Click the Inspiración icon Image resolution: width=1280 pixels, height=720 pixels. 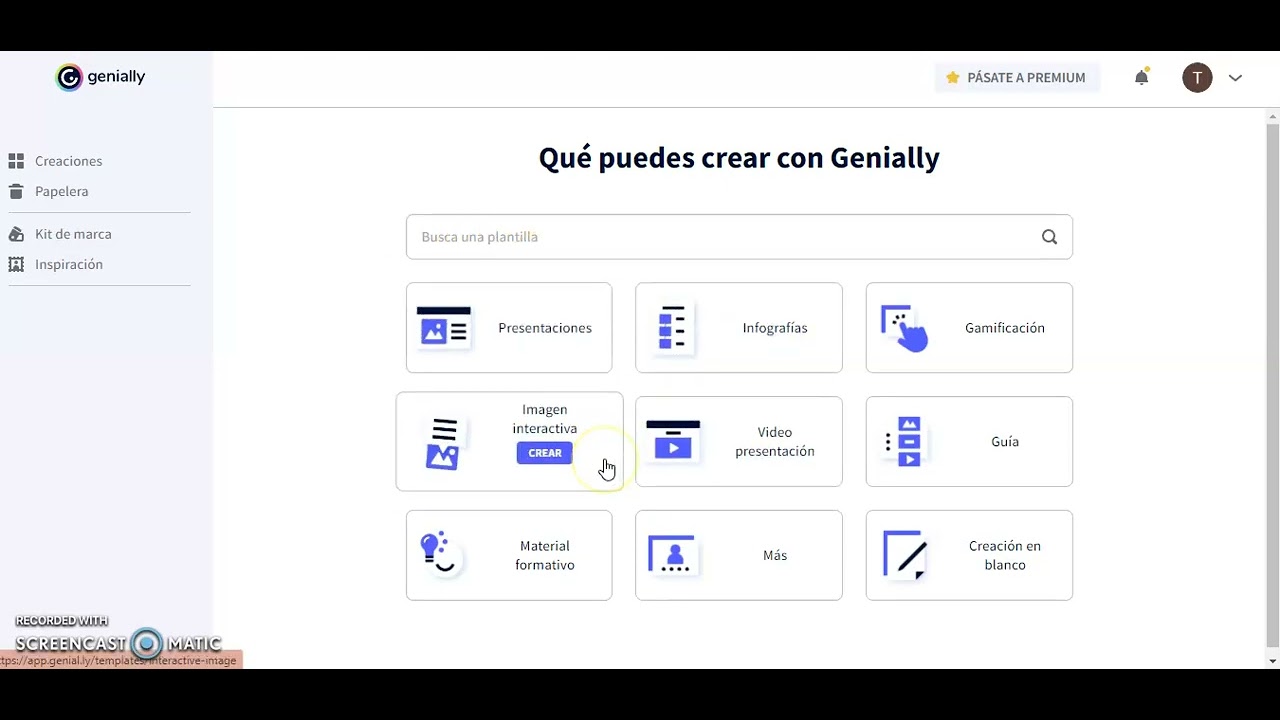[x=16, y=264]
